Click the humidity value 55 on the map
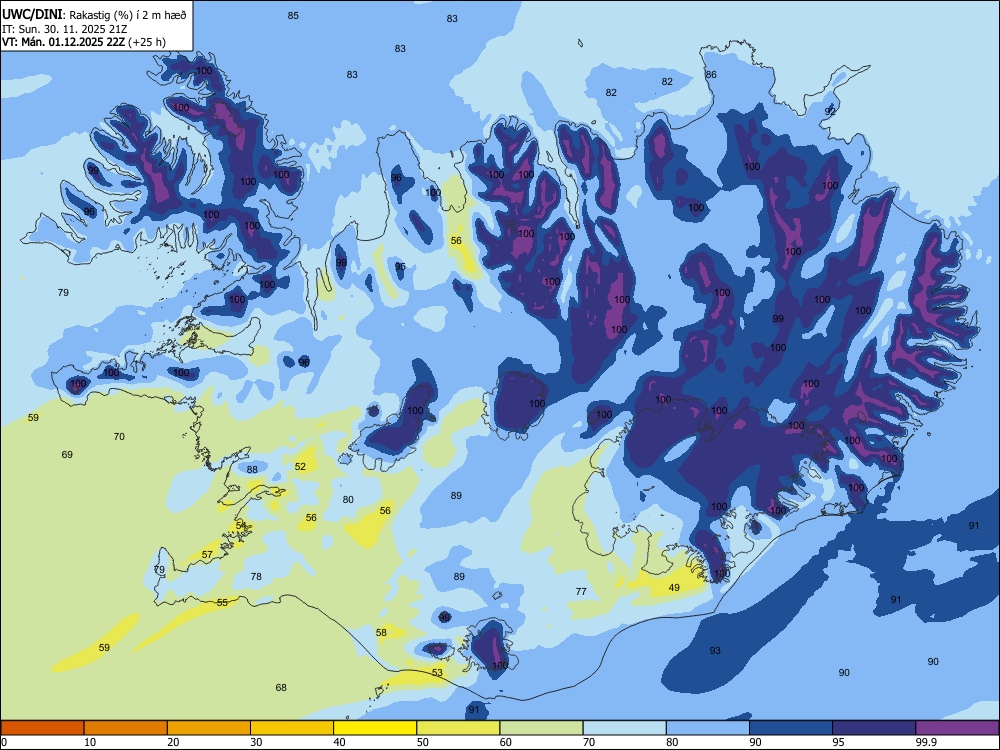The height and width of the screenshot is (750, 1000). [x=222, y=602]
